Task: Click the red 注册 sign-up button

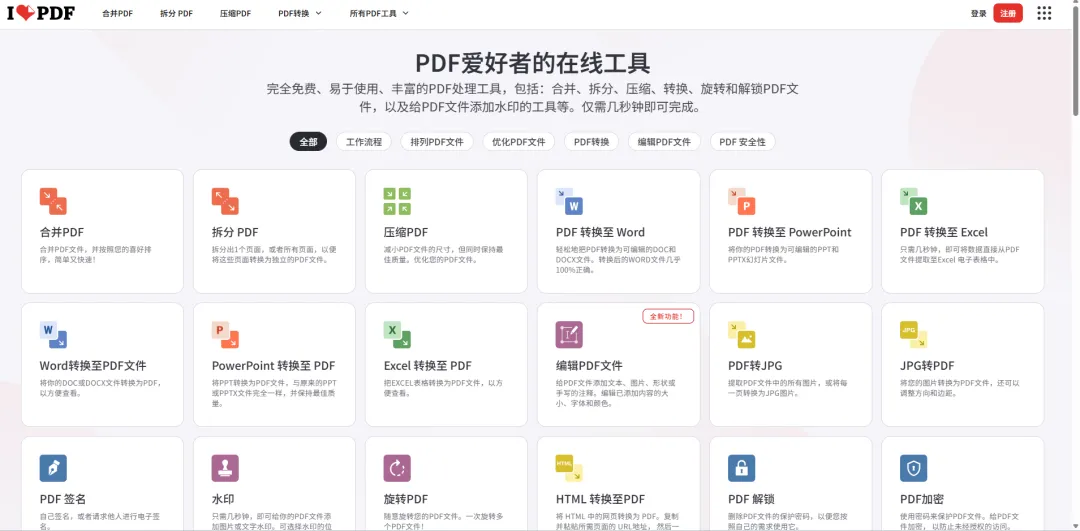Action: pyautogui.click(x=1008, y=13)
